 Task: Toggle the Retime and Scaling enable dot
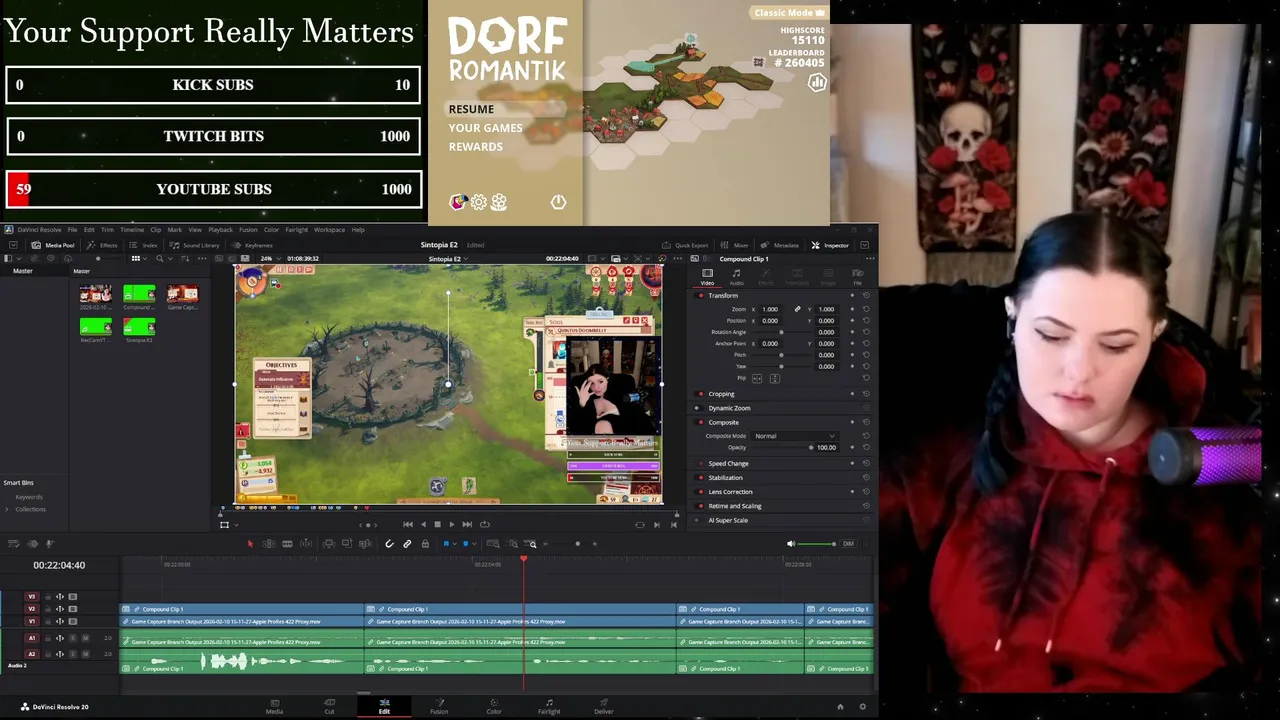pyautogui.click(x=700, y=506)
